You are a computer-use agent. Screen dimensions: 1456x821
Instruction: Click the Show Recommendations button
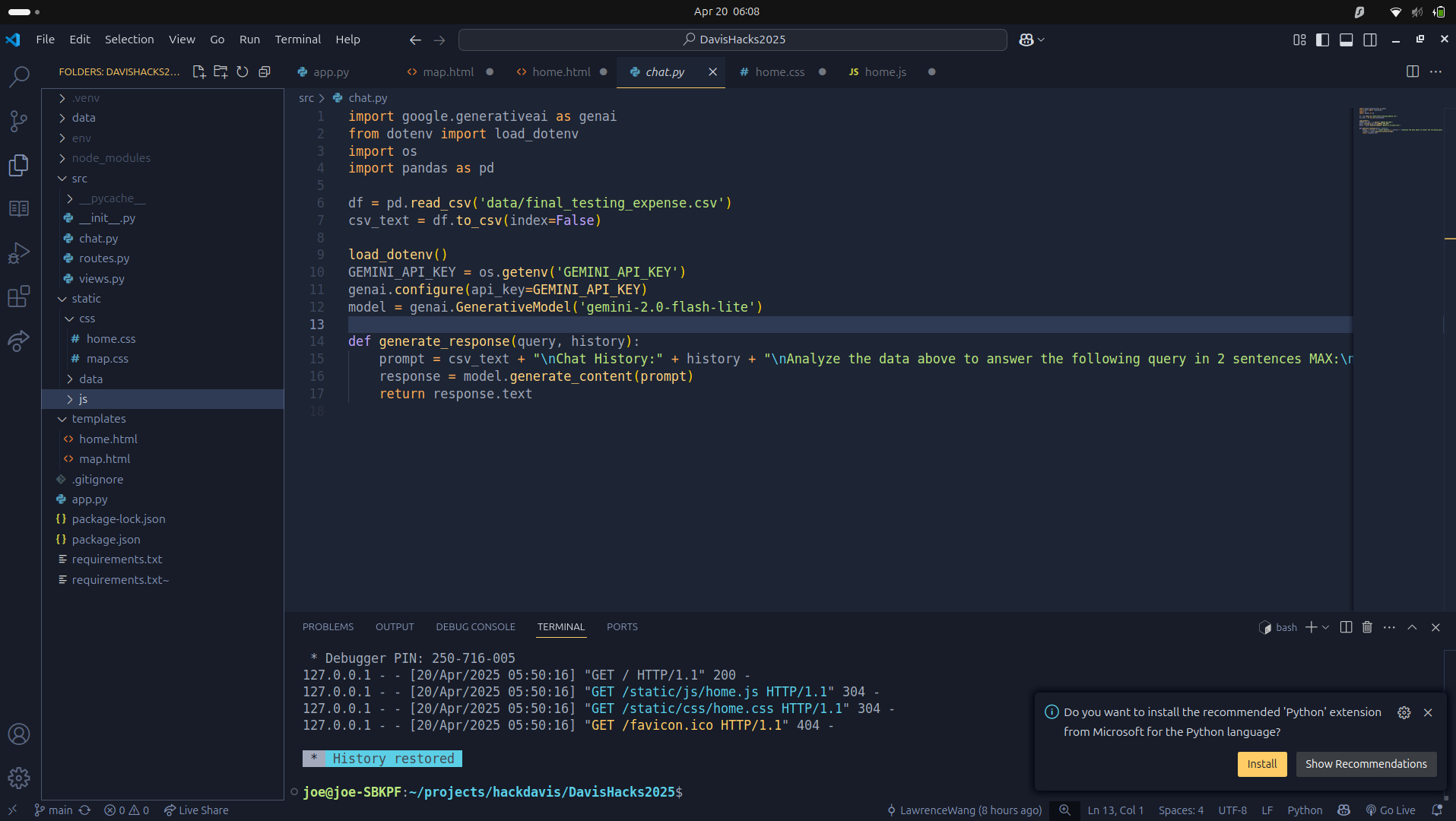click(x=1366, y=764)
